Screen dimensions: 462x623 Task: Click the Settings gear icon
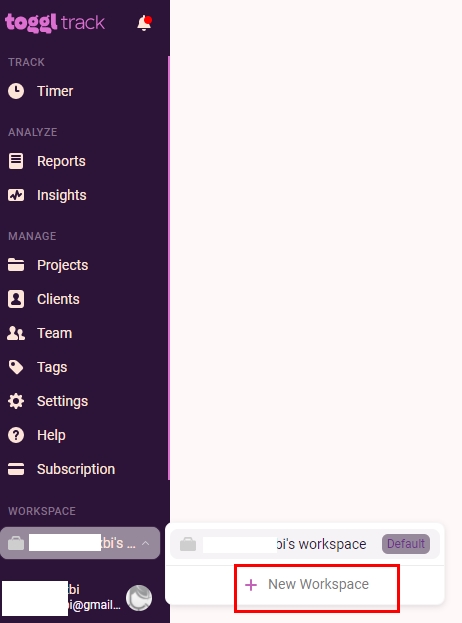click(x=16, y=401)
